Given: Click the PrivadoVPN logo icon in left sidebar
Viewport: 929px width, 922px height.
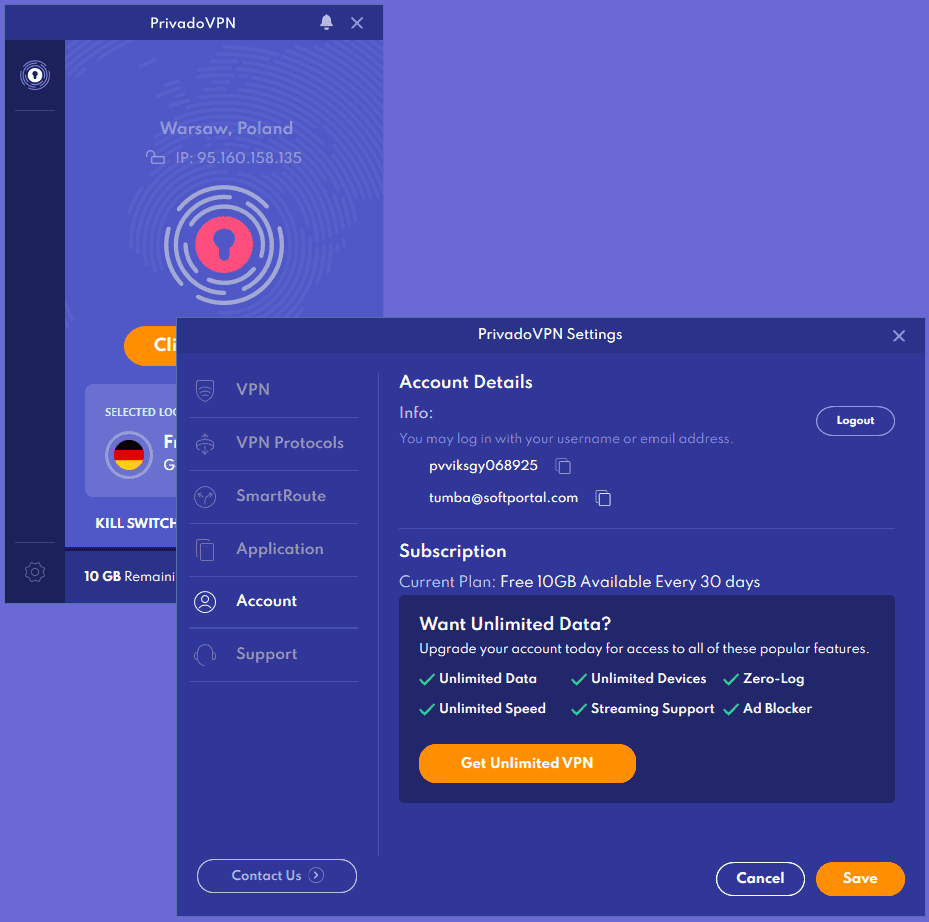Looking at the screenshot, I should 35,75.
